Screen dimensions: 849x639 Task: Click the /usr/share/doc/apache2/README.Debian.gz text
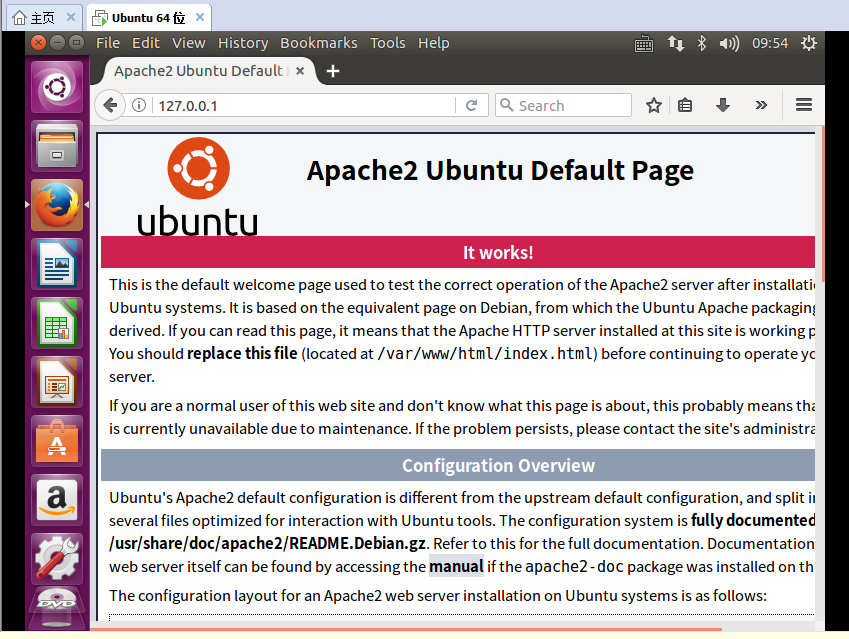tap(269, 543)
